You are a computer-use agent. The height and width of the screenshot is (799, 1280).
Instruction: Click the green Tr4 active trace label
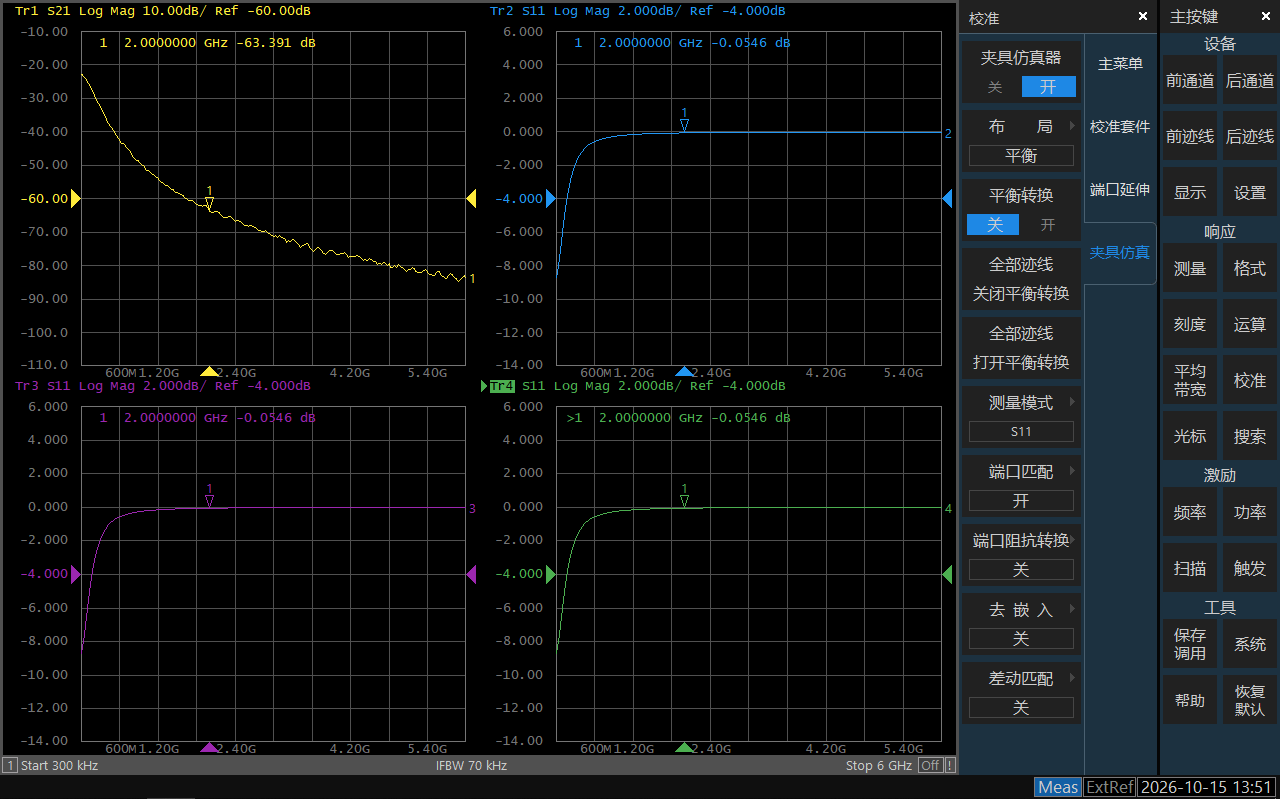(503, 386)
